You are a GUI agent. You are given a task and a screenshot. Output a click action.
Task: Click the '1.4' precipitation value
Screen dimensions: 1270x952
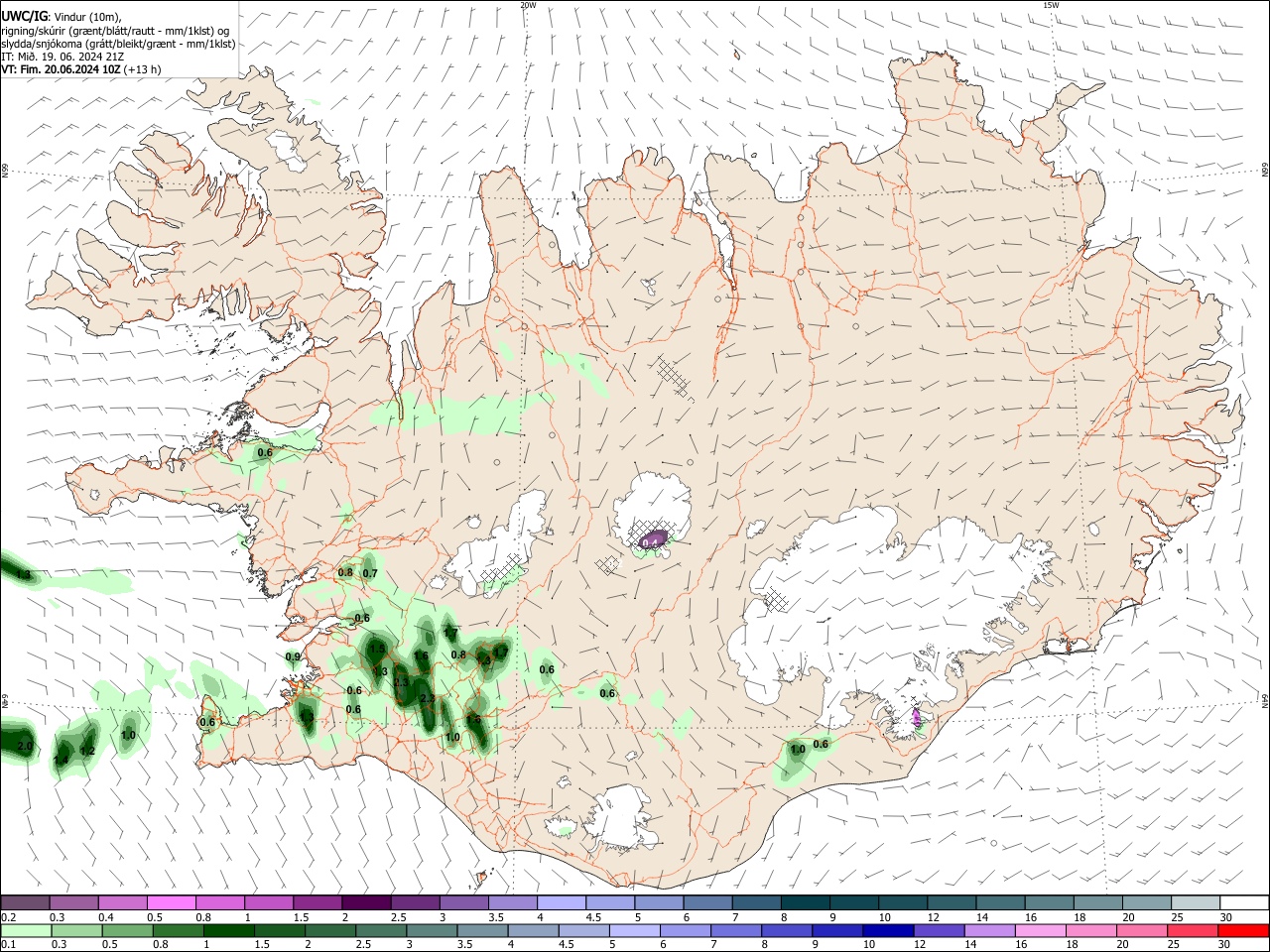61,760
